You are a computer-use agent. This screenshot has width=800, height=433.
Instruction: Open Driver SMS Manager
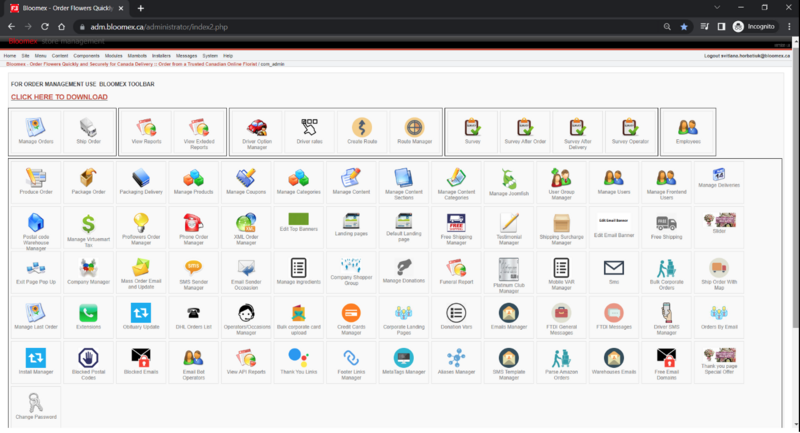(666, 317)
